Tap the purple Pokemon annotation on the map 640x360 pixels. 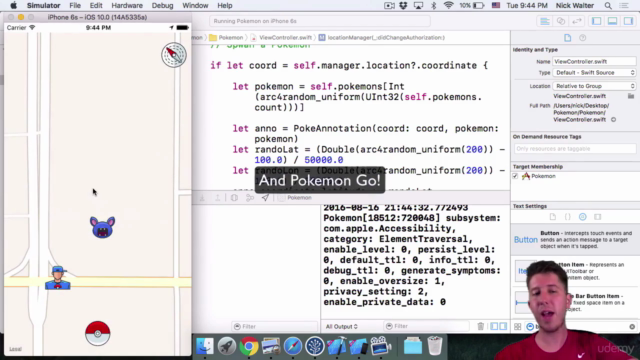[x=102, y=227]
